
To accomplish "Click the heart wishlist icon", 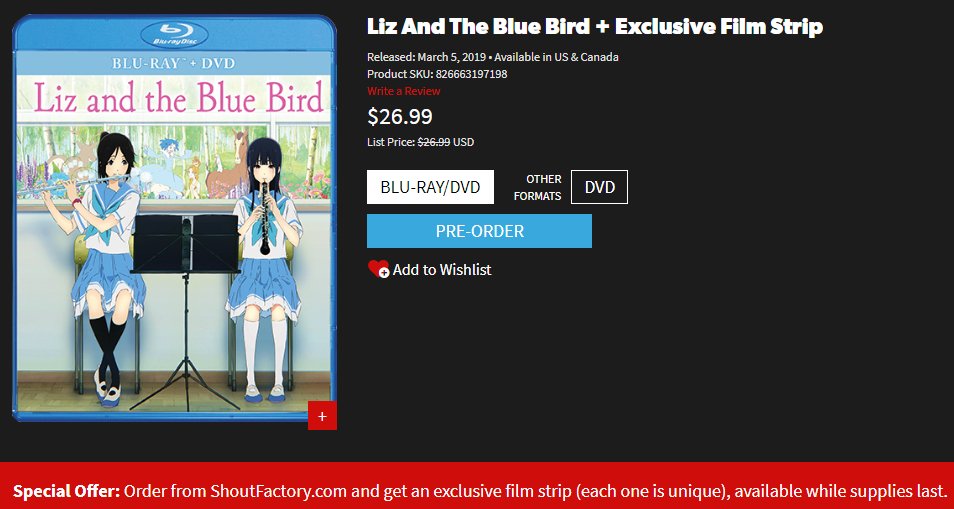I will coord(378,269).
